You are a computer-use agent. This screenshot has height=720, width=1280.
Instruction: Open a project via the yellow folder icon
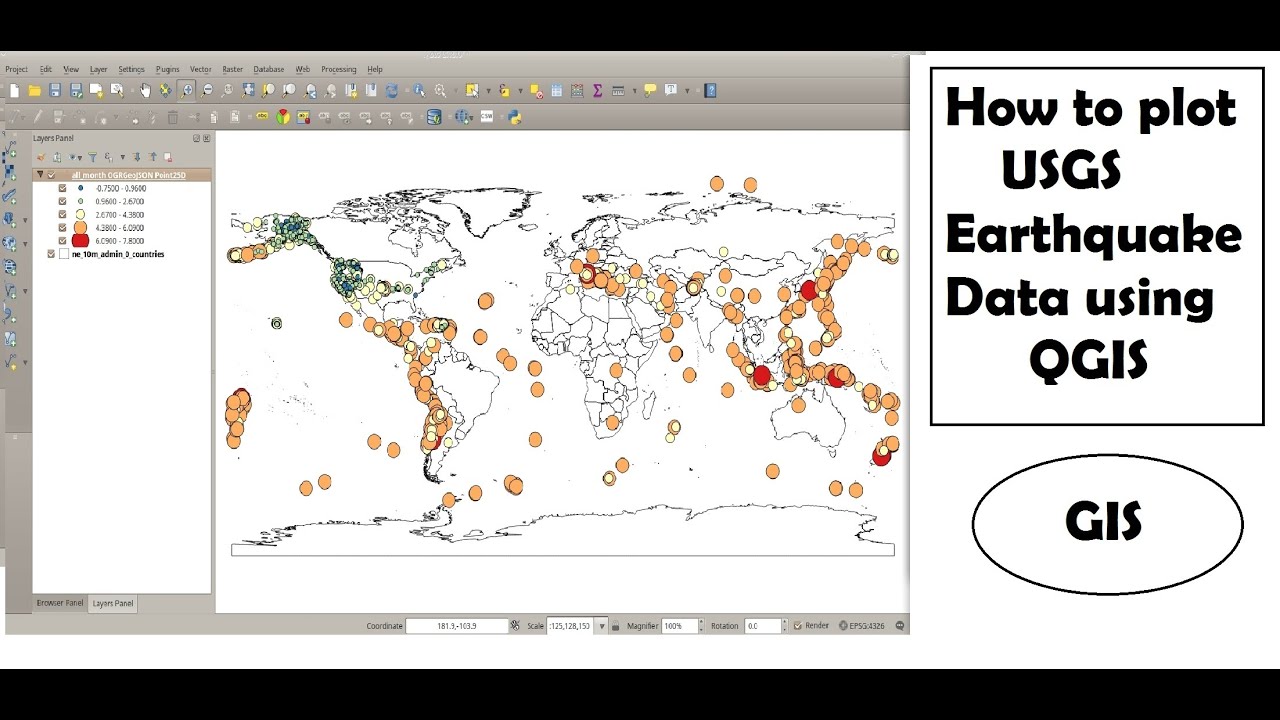coord(35,90)
